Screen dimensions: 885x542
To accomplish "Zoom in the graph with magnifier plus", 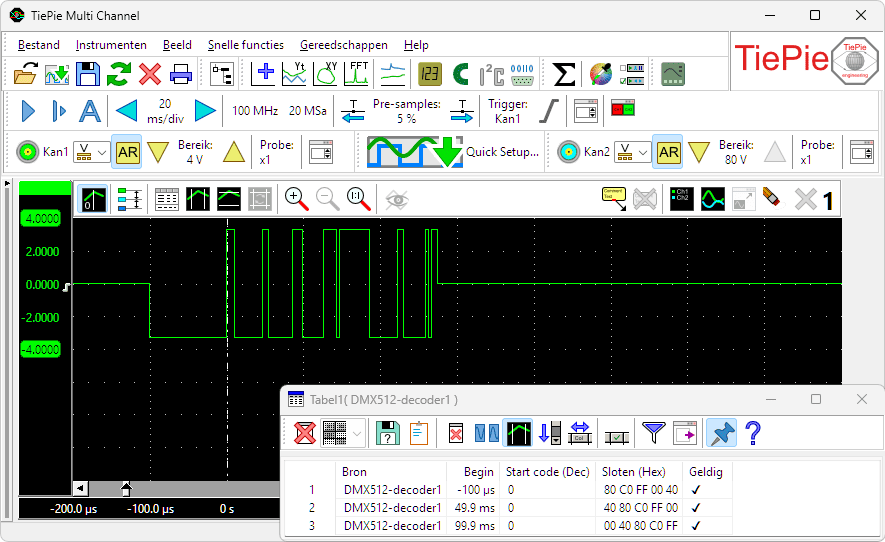I will click(x=296, y=199).
